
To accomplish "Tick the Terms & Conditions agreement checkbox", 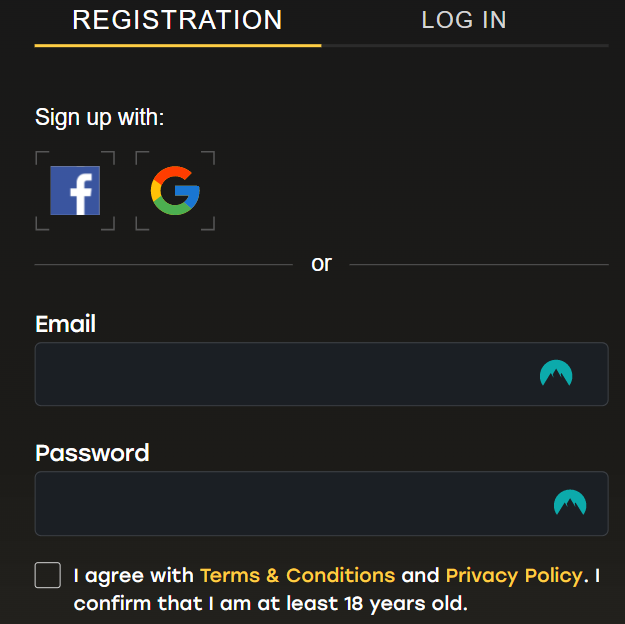I will coord(48,575).
